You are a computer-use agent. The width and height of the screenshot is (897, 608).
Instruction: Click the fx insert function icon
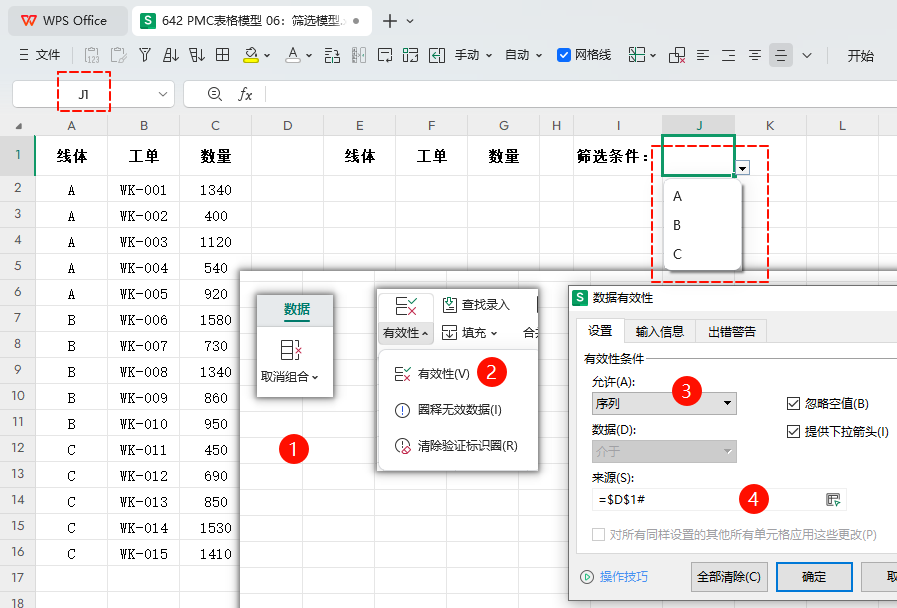(245, 94)
